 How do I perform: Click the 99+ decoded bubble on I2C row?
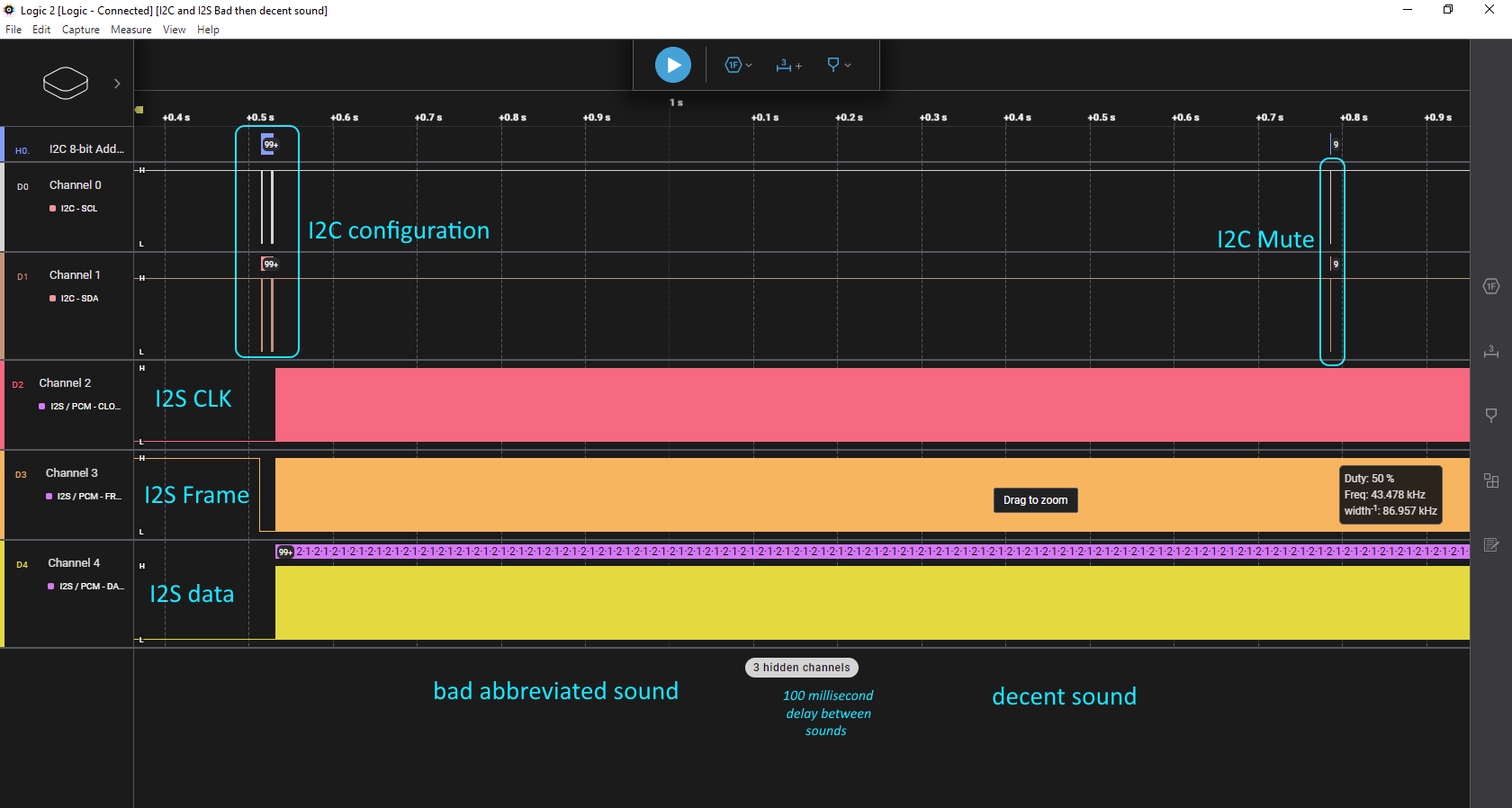[x=270, y=144]
